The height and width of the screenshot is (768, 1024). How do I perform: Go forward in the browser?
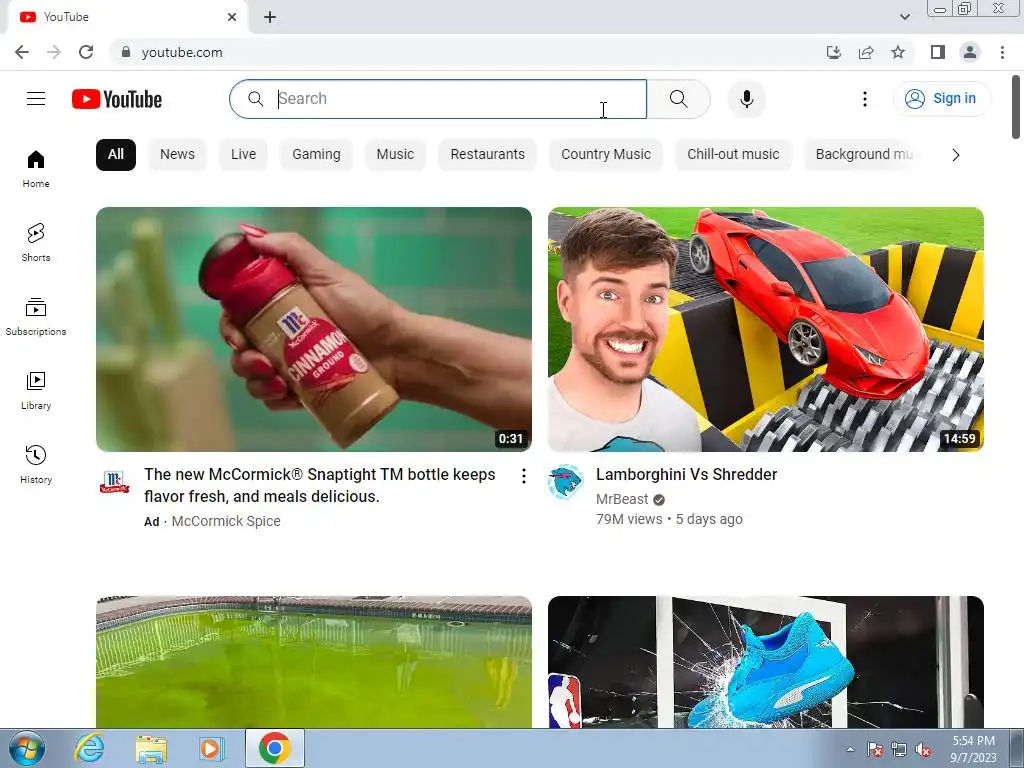pyautogui.click(x=54, y=52)
